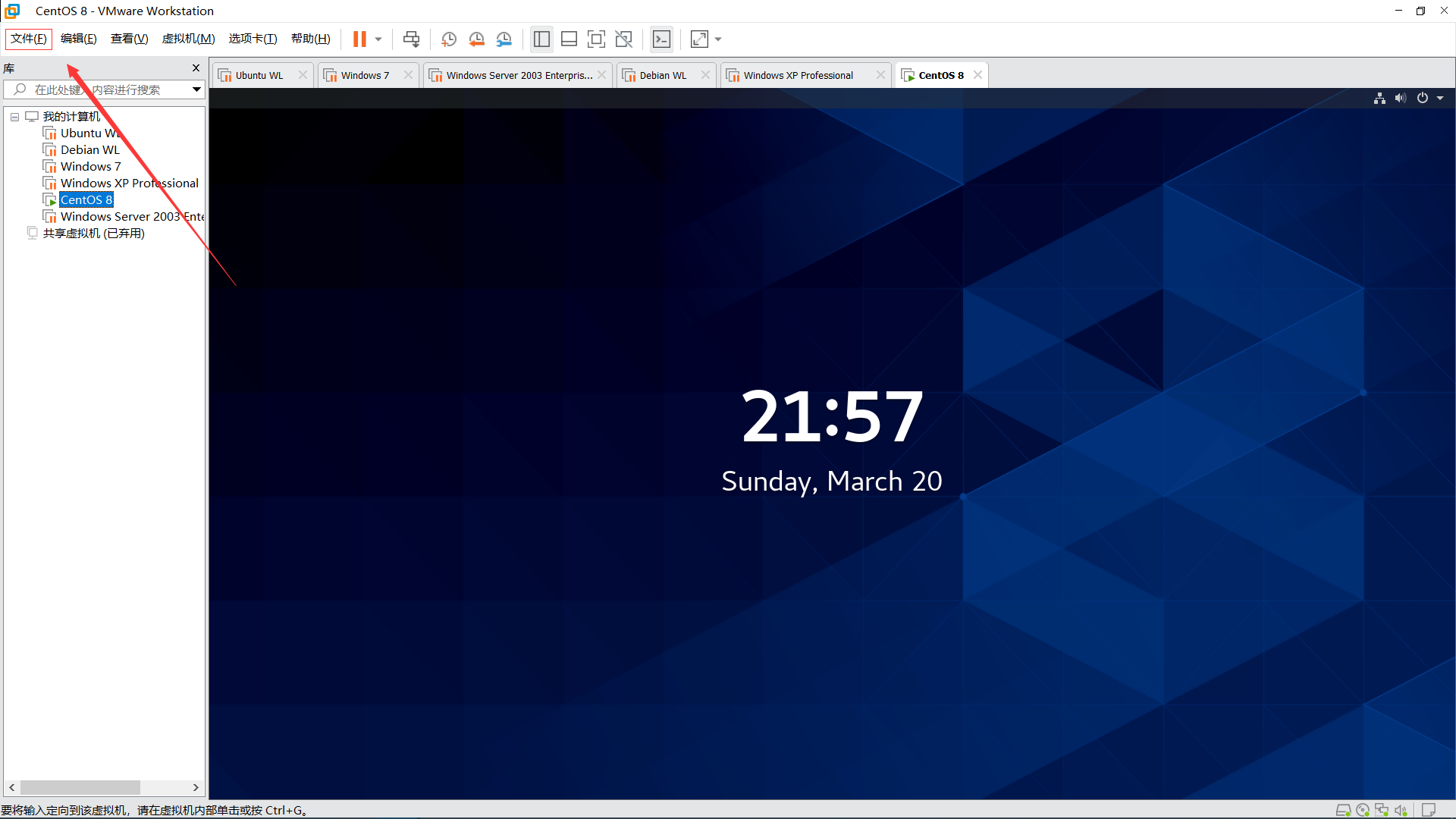Open the 编辑(E) menu
Screen dimensions: 1456x819
click(78, 39)
